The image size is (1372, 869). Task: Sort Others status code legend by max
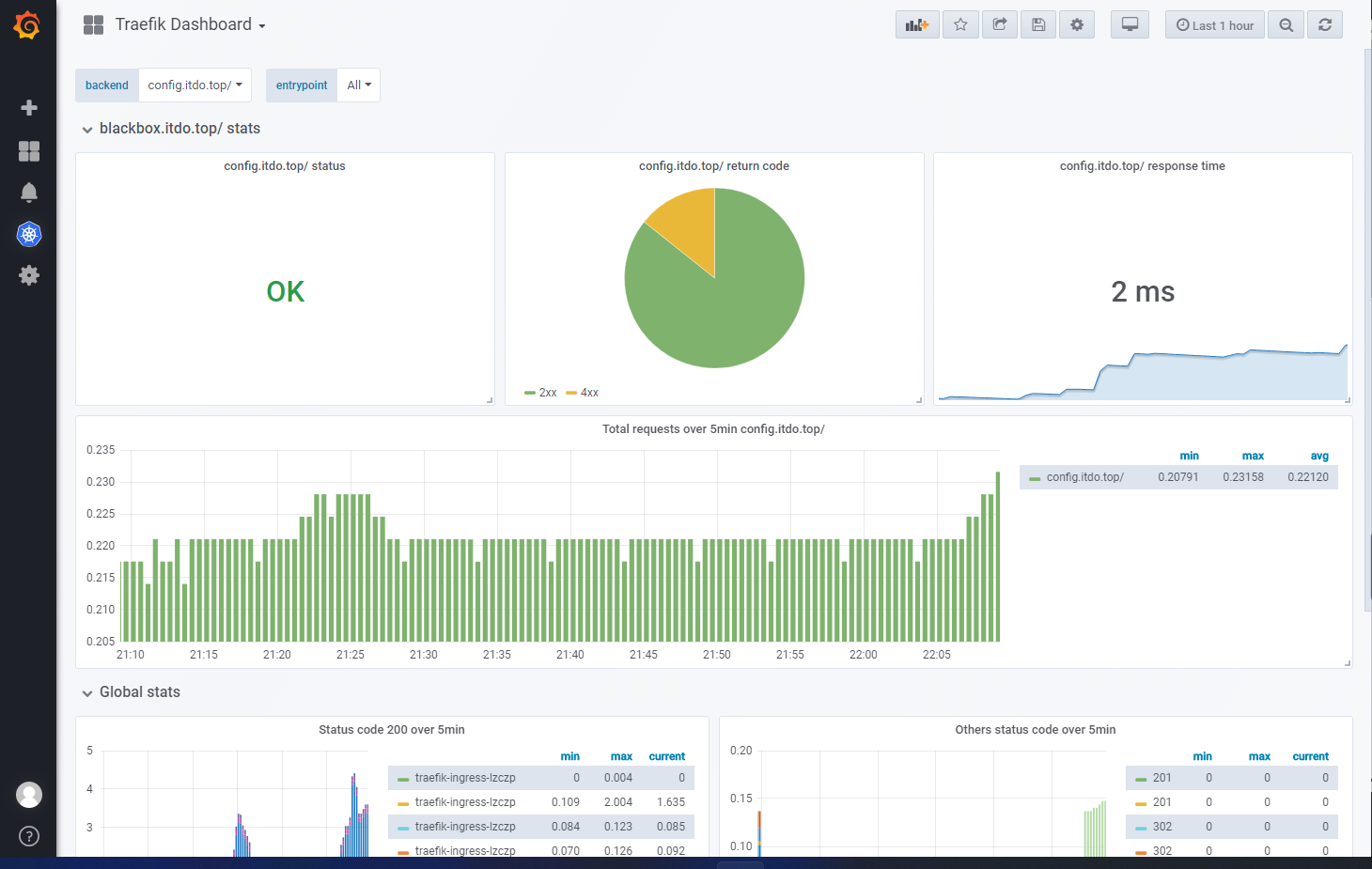tap(1259, 756)
